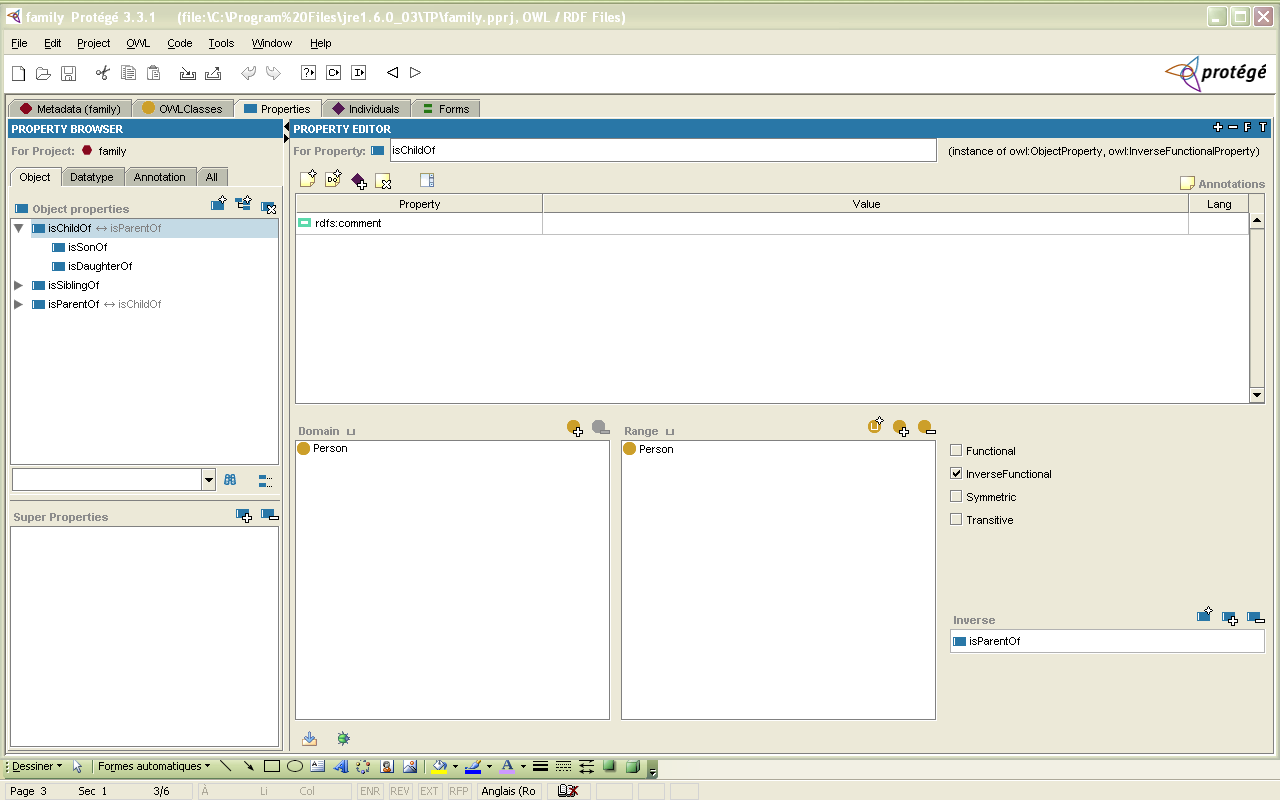
Task: Expand the isSiblingOf tree node
Action: click(18, 285)
